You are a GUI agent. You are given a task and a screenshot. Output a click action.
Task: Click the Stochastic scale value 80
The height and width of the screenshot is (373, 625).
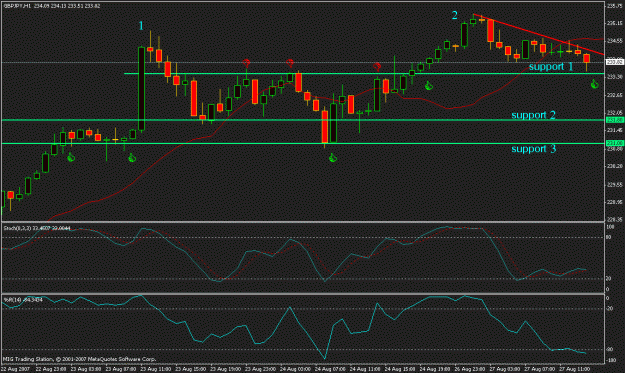[x=609, y=238]
